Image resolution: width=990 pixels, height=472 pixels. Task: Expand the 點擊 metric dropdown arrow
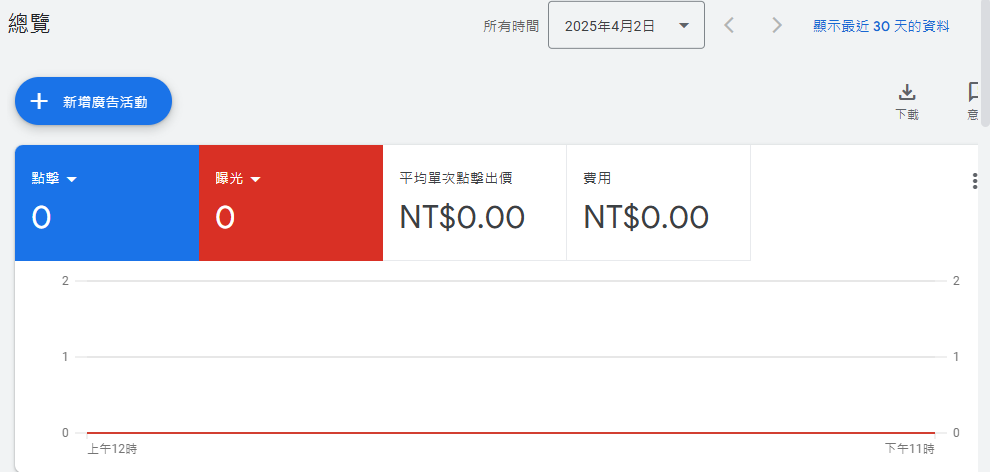71,179
